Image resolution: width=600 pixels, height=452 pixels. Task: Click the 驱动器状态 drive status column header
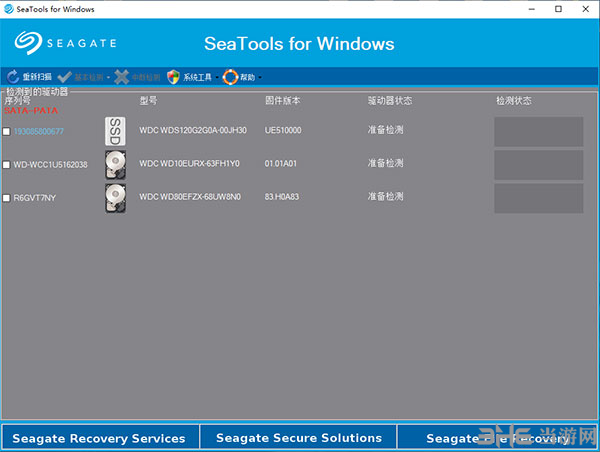tap(390, 101)
